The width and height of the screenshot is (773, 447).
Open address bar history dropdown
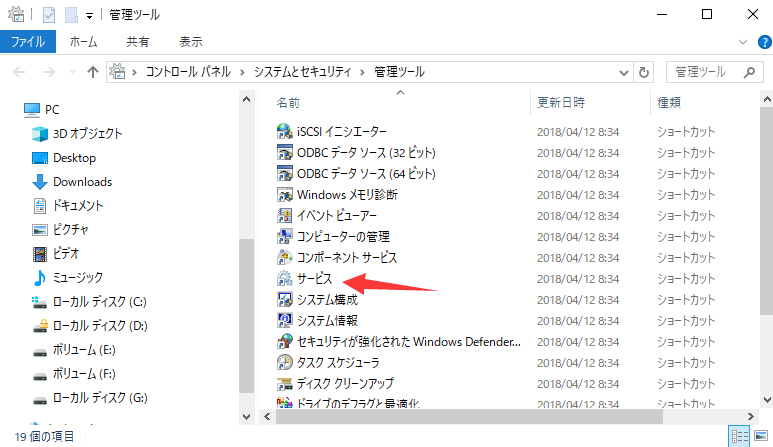[624, 73]
